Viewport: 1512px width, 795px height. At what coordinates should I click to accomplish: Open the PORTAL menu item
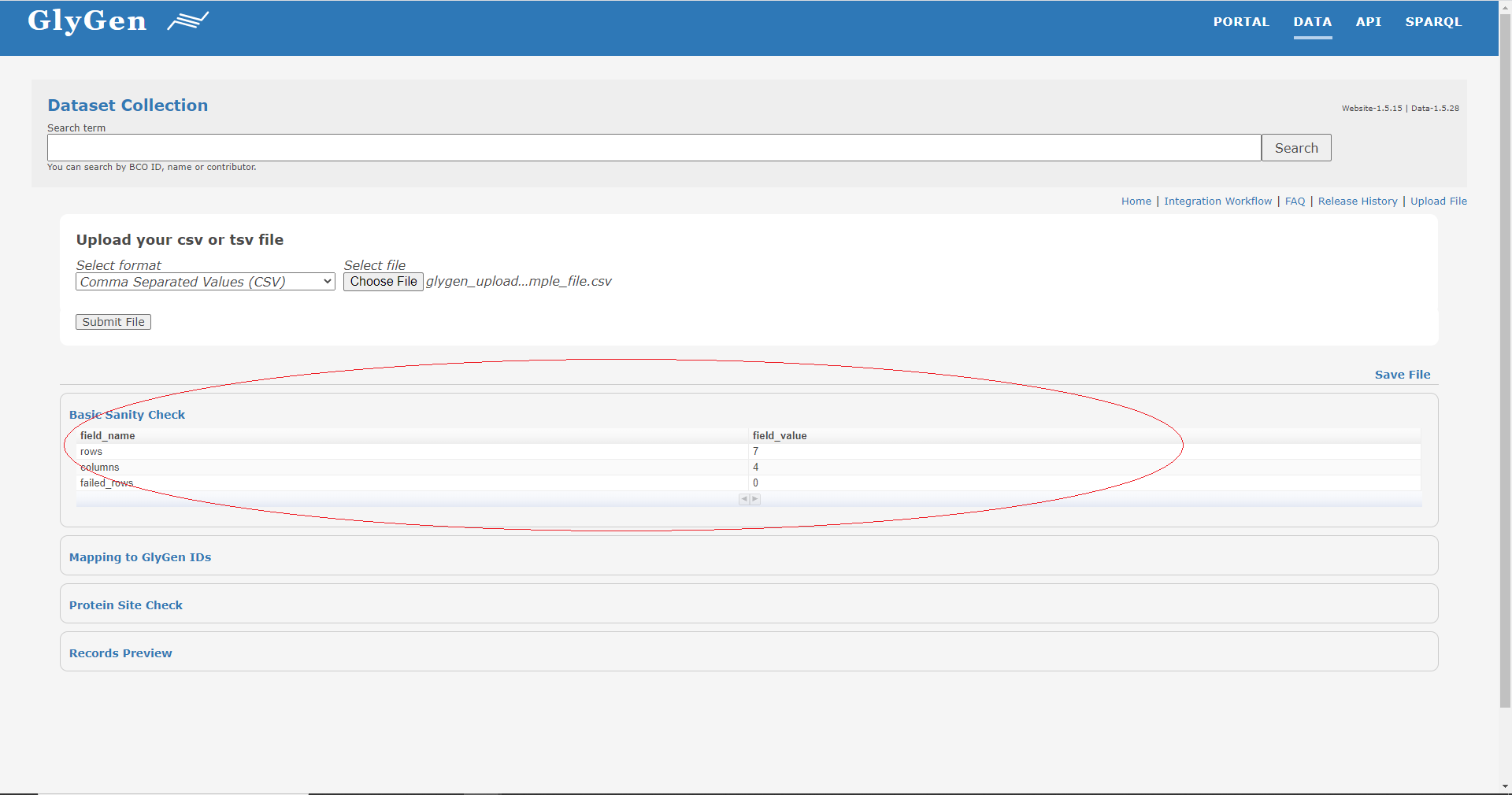click(1241, 22)
